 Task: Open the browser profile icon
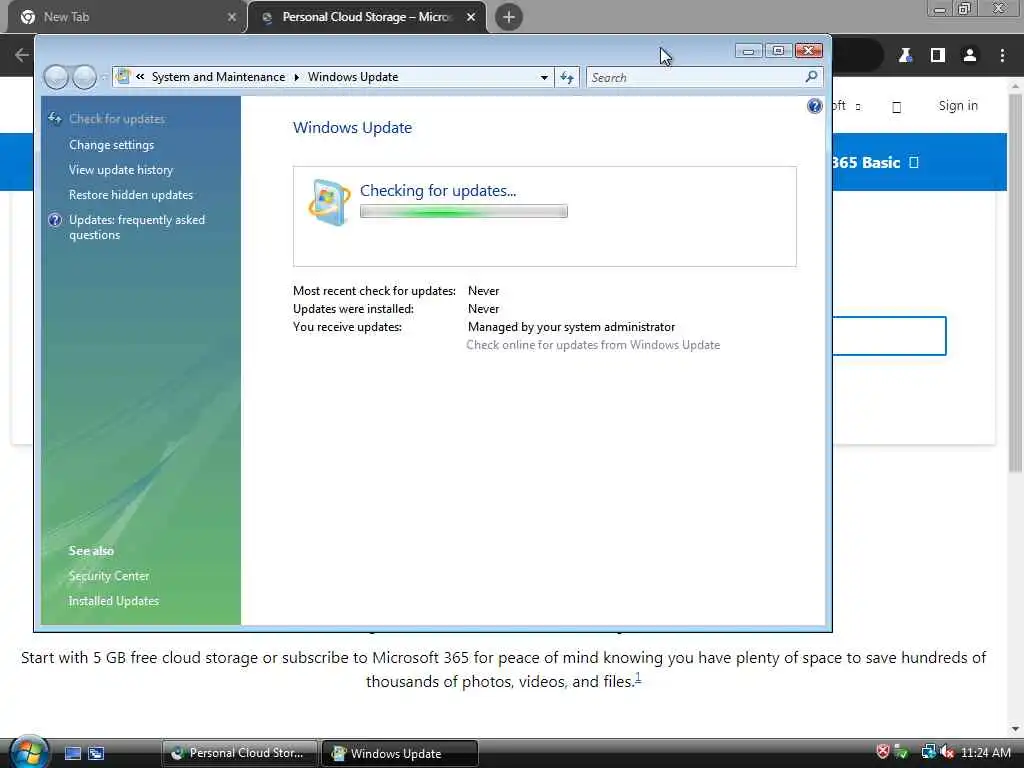[x=970, y=56]
